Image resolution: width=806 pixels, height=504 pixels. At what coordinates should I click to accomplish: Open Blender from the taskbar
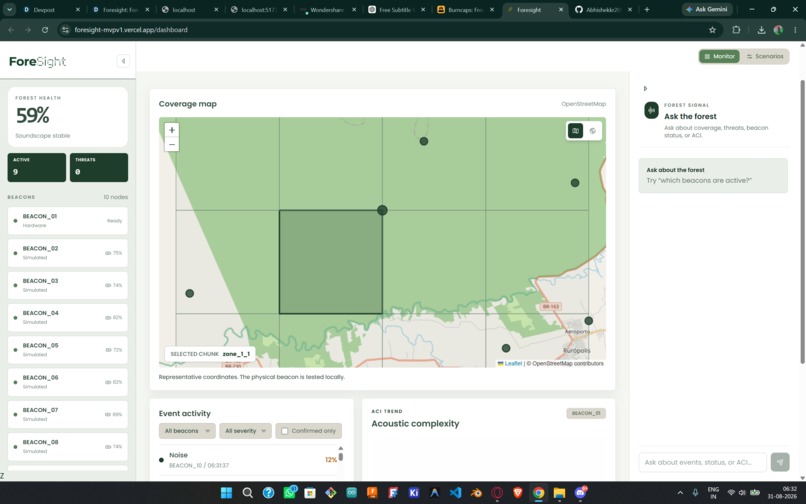tap(477, 493)
